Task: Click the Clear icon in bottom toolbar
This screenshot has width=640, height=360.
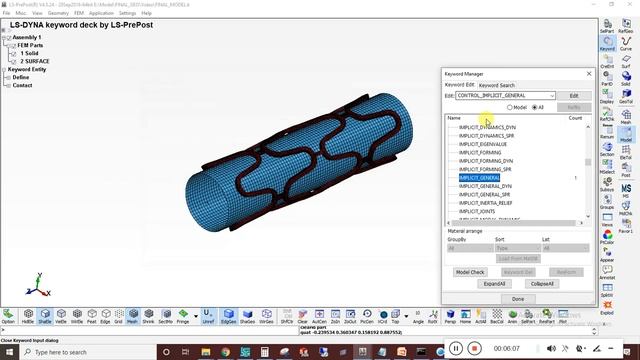Action: pyautogui.click(x=302, y=316)
